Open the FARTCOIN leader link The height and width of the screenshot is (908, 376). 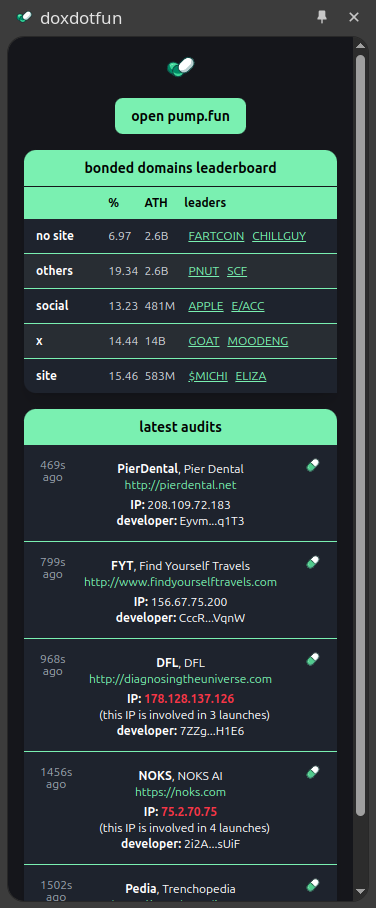(216, 236)
